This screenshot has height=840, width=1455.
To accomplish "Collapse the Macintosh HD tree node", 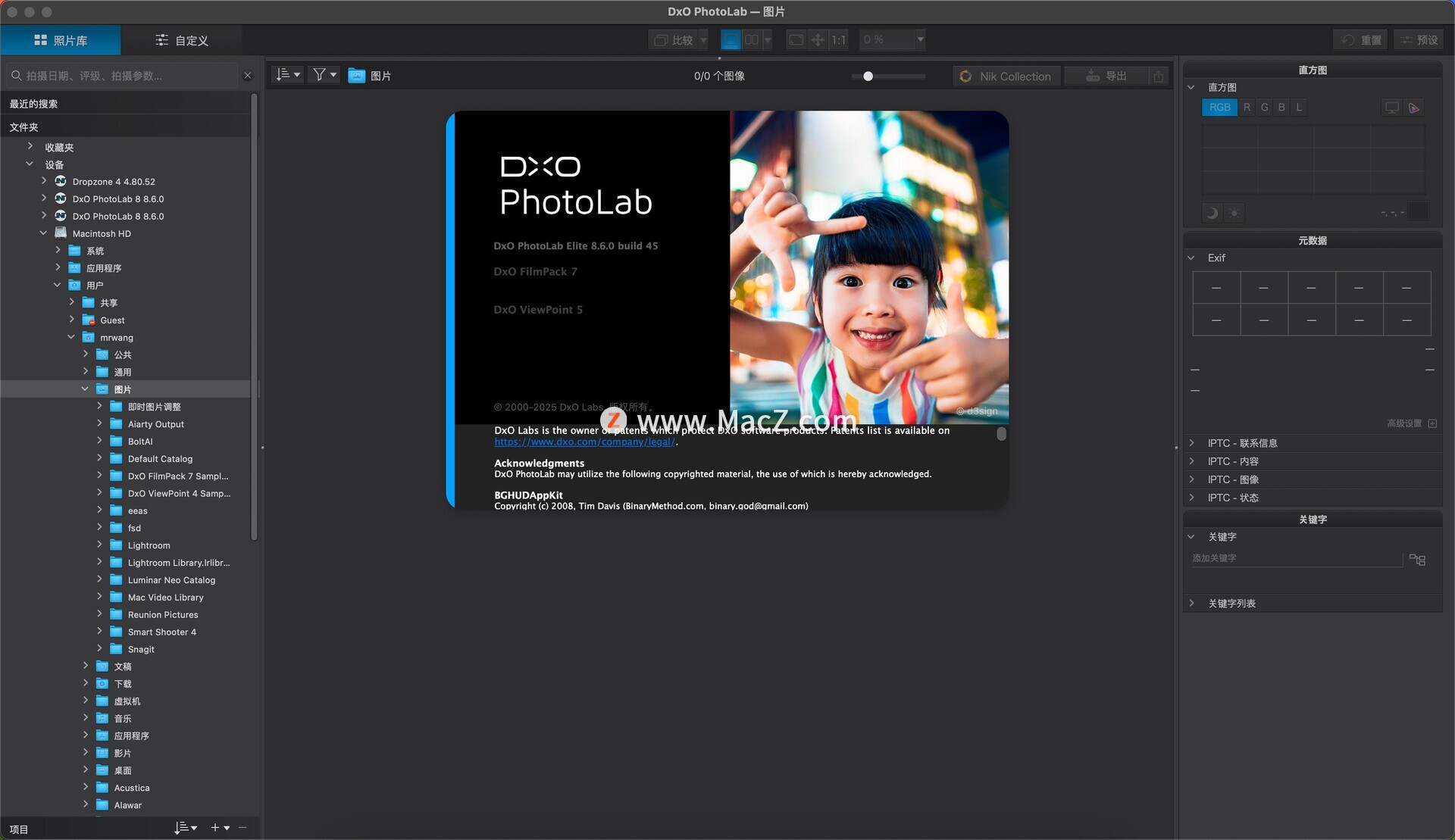I will [43, 233].
